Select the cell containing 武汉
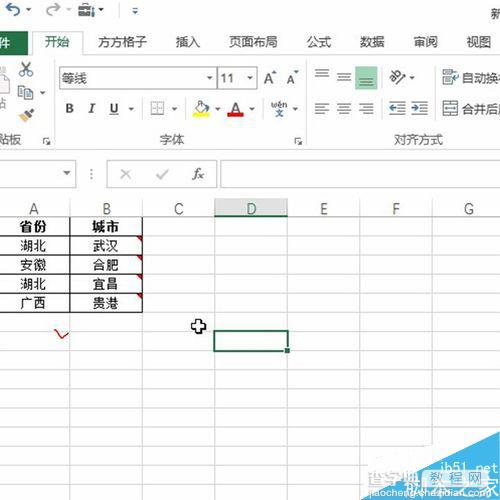 [x=106, y=246]
